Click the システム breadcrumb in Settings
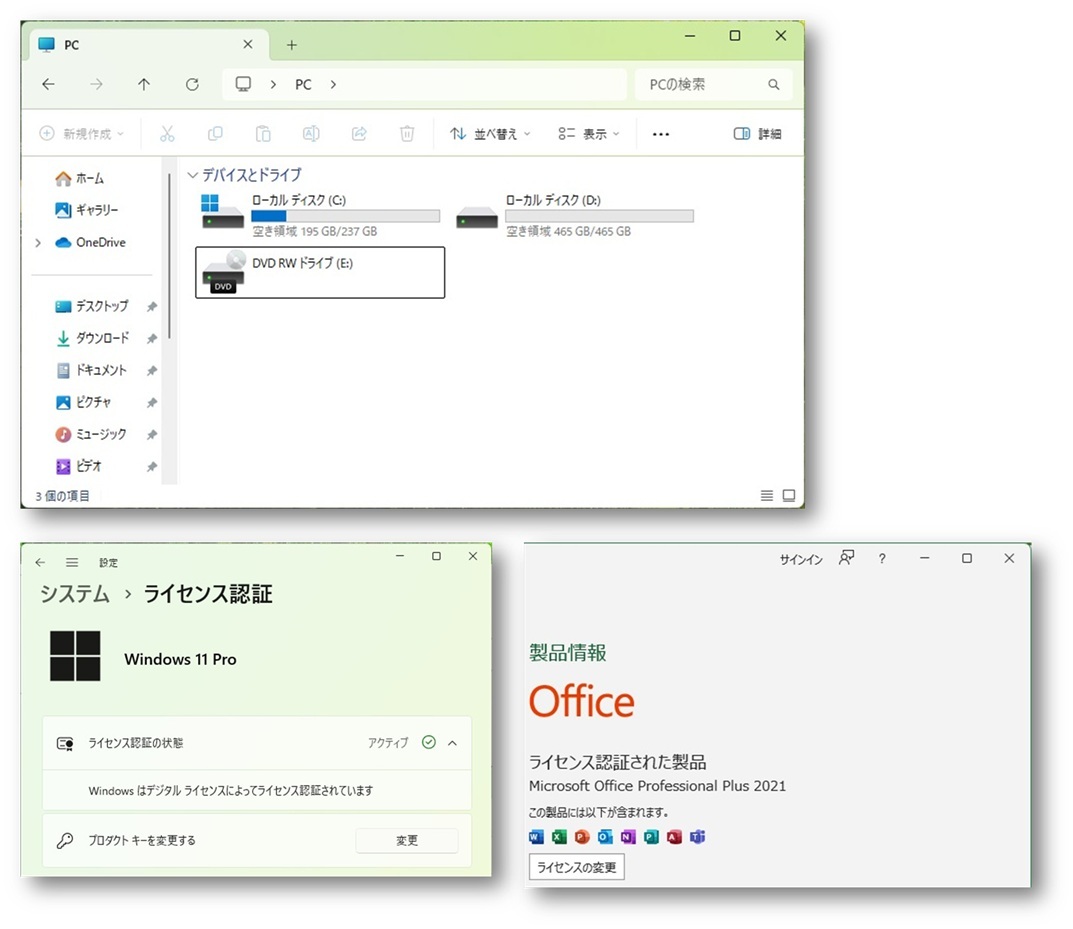 75,594
